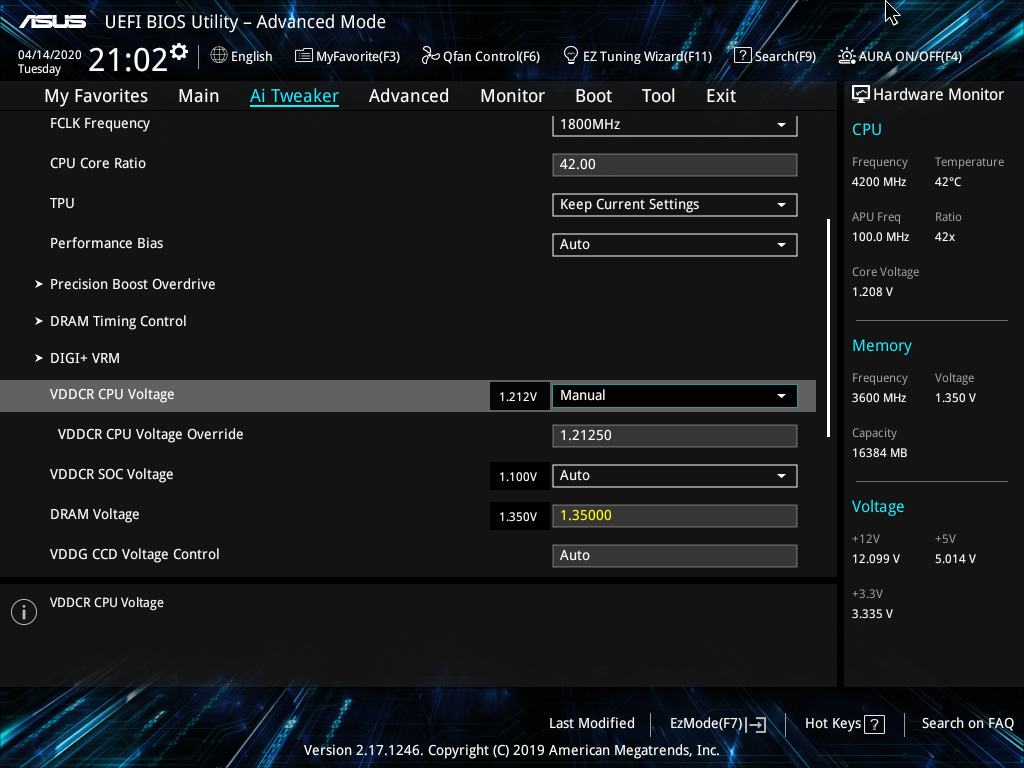Click the settings list vertical scrollbar

pos(828,328)
